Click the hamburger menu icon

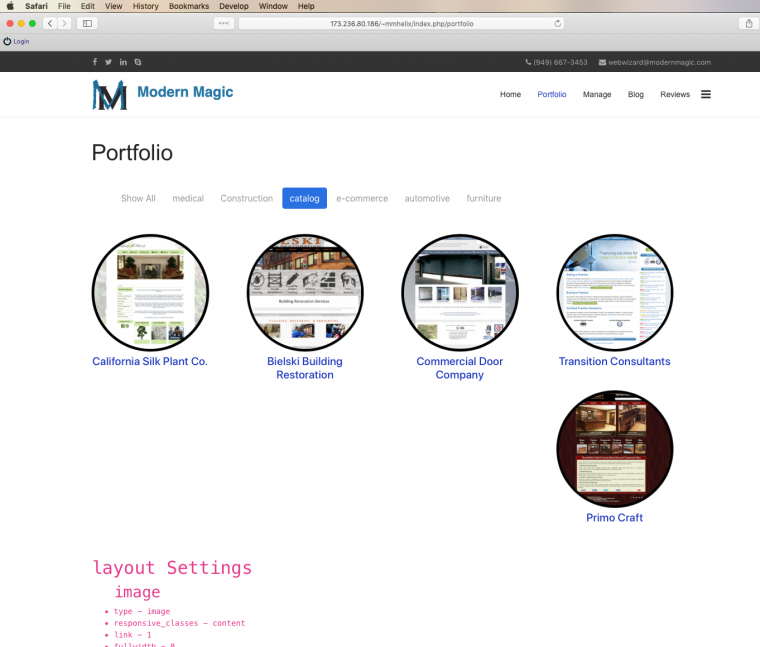point(706,95)
